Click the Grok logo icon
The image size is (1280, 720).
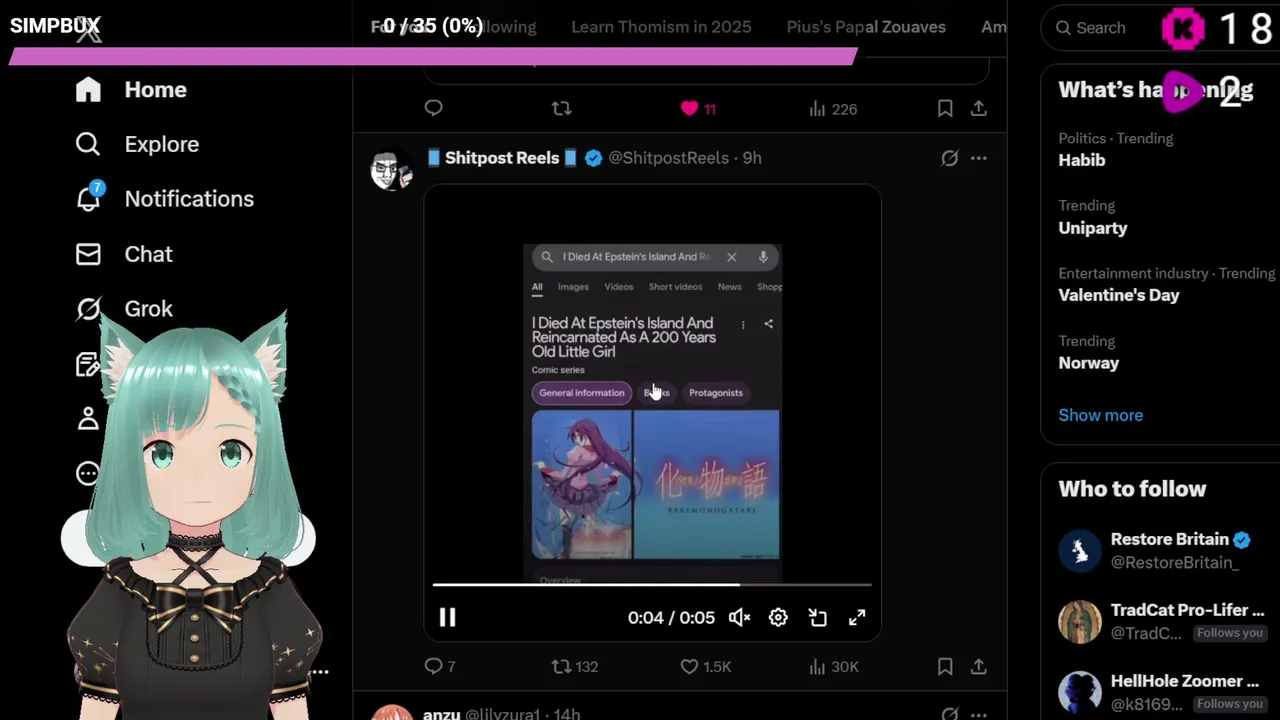point(88,309)
